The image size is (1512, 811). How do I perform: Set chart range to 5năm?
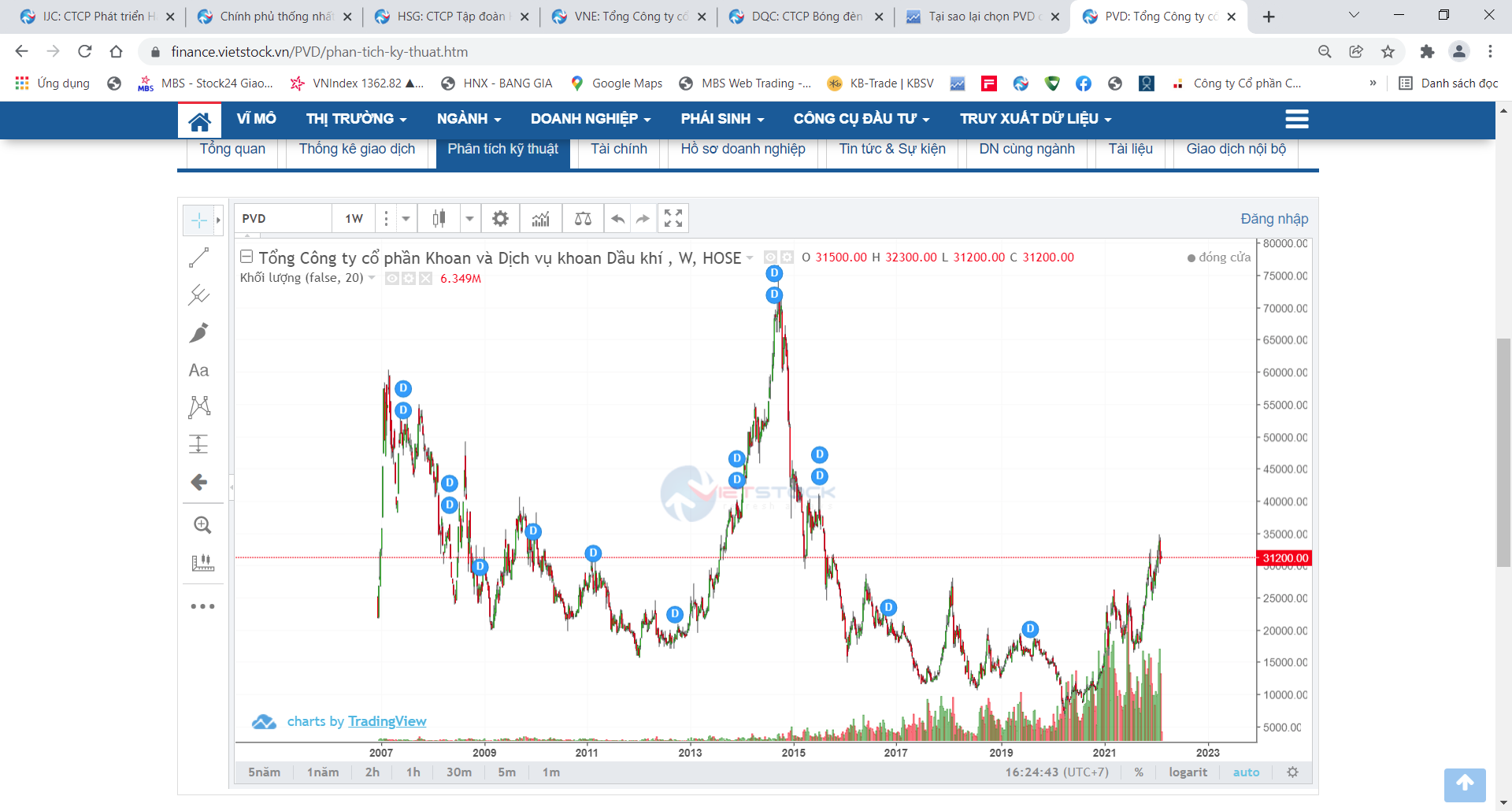pyautogui.click(x=264, y=772)
